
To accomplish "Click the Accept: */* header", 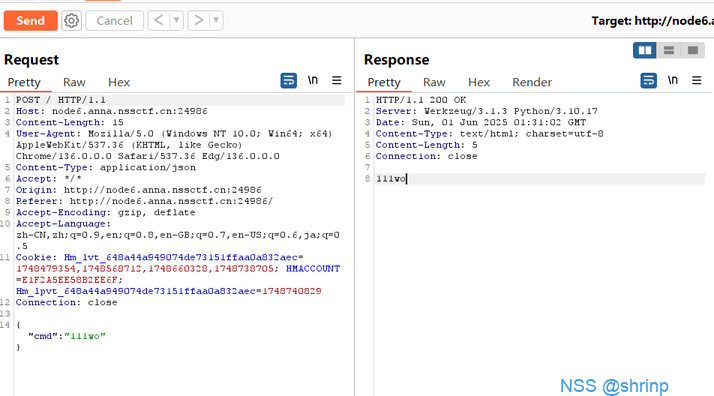I will click(x=49, y=179).
